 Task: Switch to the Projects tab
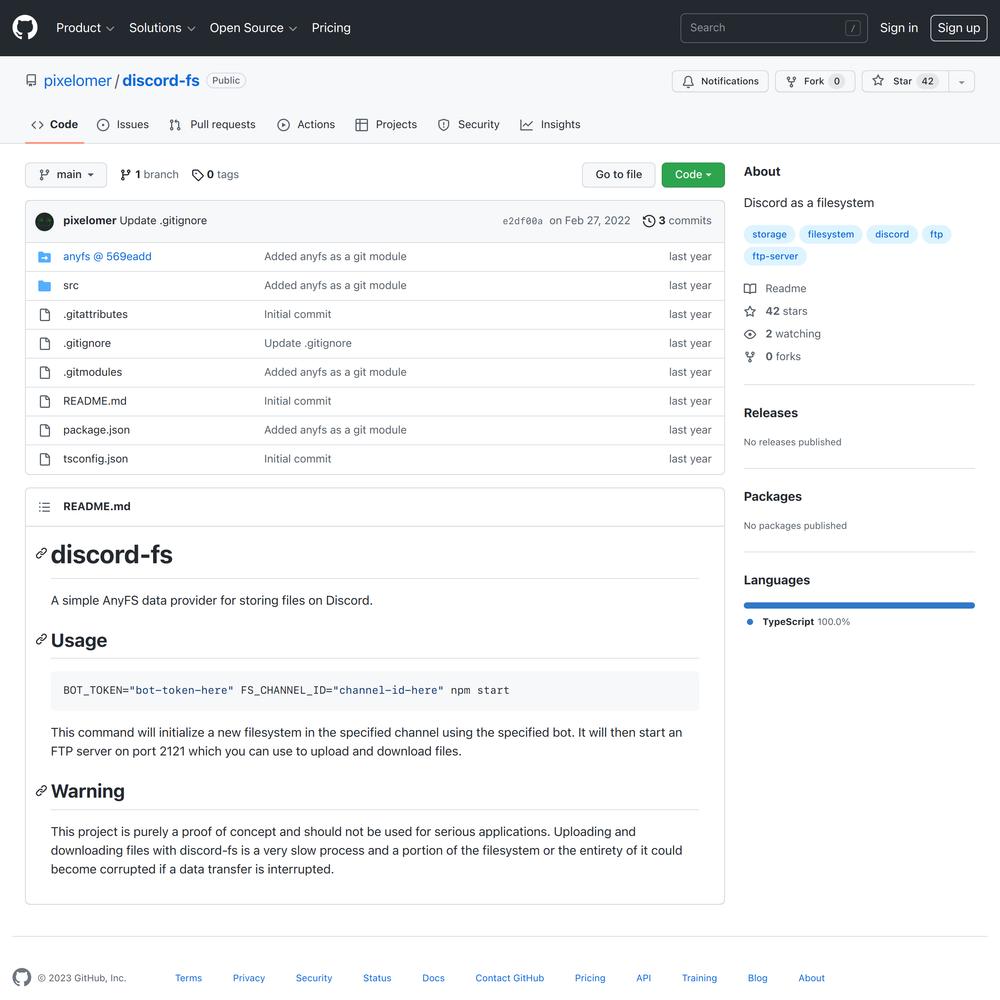[x=386, y=125]
